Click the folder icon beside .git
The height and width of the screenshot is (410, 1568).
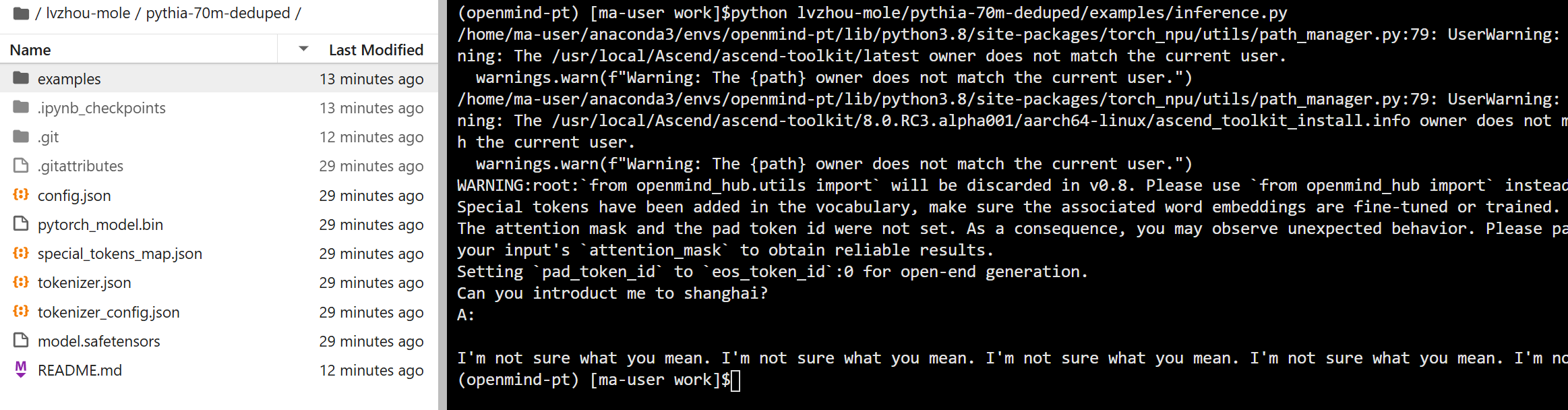21,136
